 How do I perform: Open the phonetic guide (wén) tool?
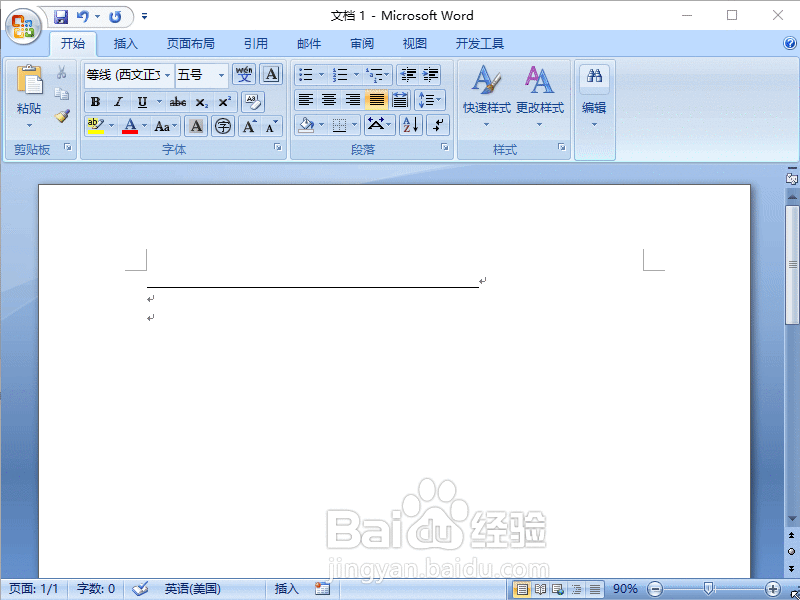[x=244, y=74]
